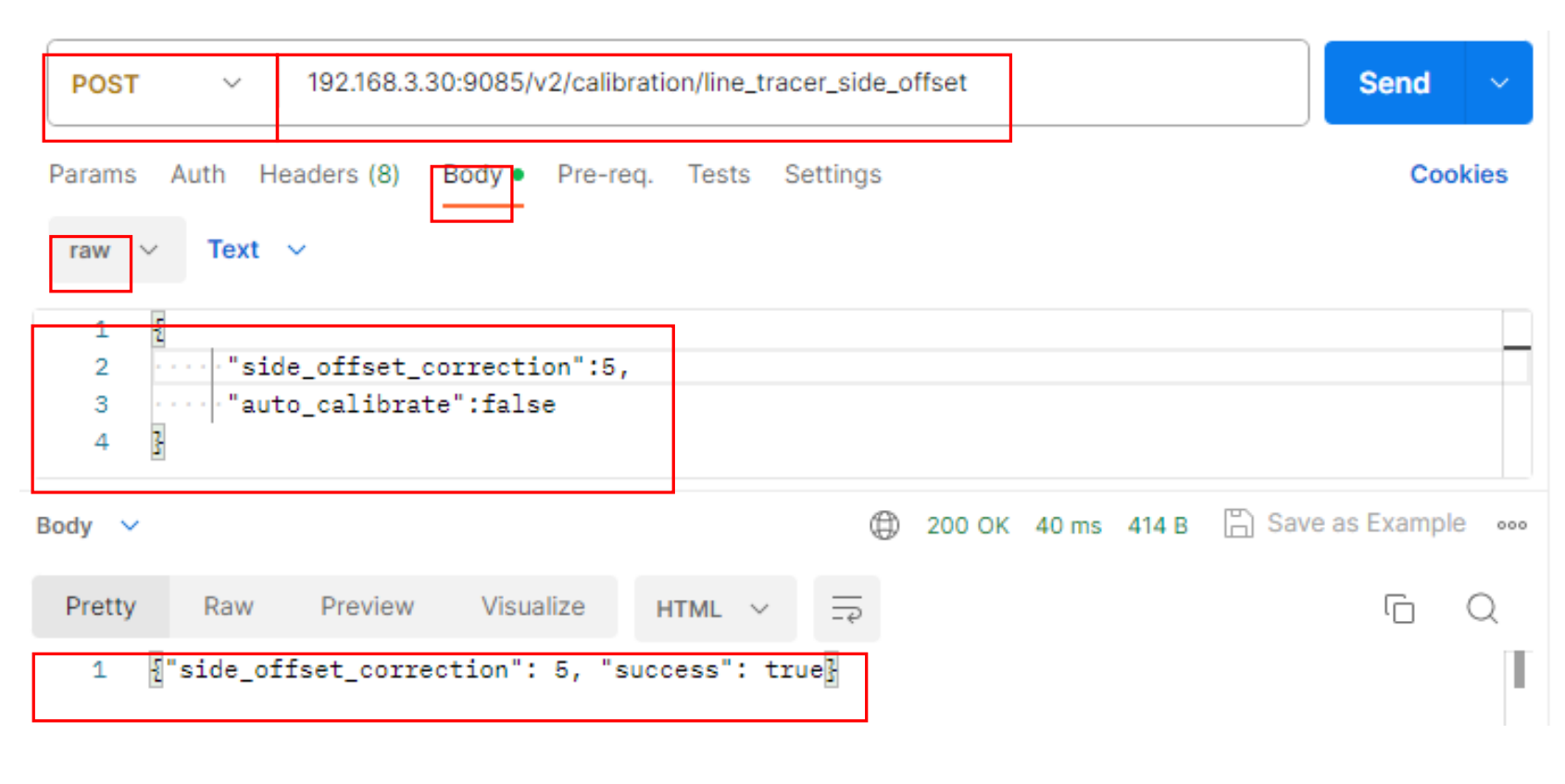Open the Headers (8) tab
Image resolution: width=1565 pixels, height=784 pixels.
tap(329, 175)
